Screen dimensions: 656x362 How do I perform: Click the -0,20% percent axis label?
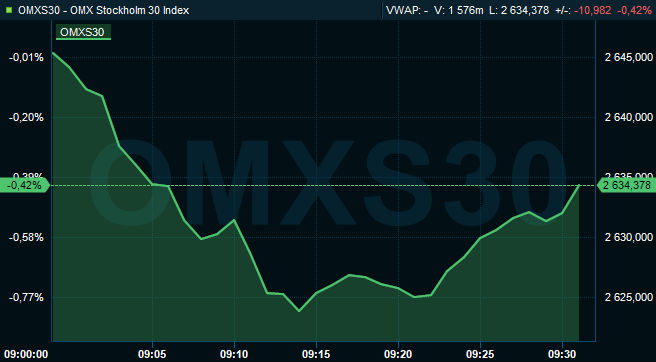pyautogui.click(x=26, y=117)
